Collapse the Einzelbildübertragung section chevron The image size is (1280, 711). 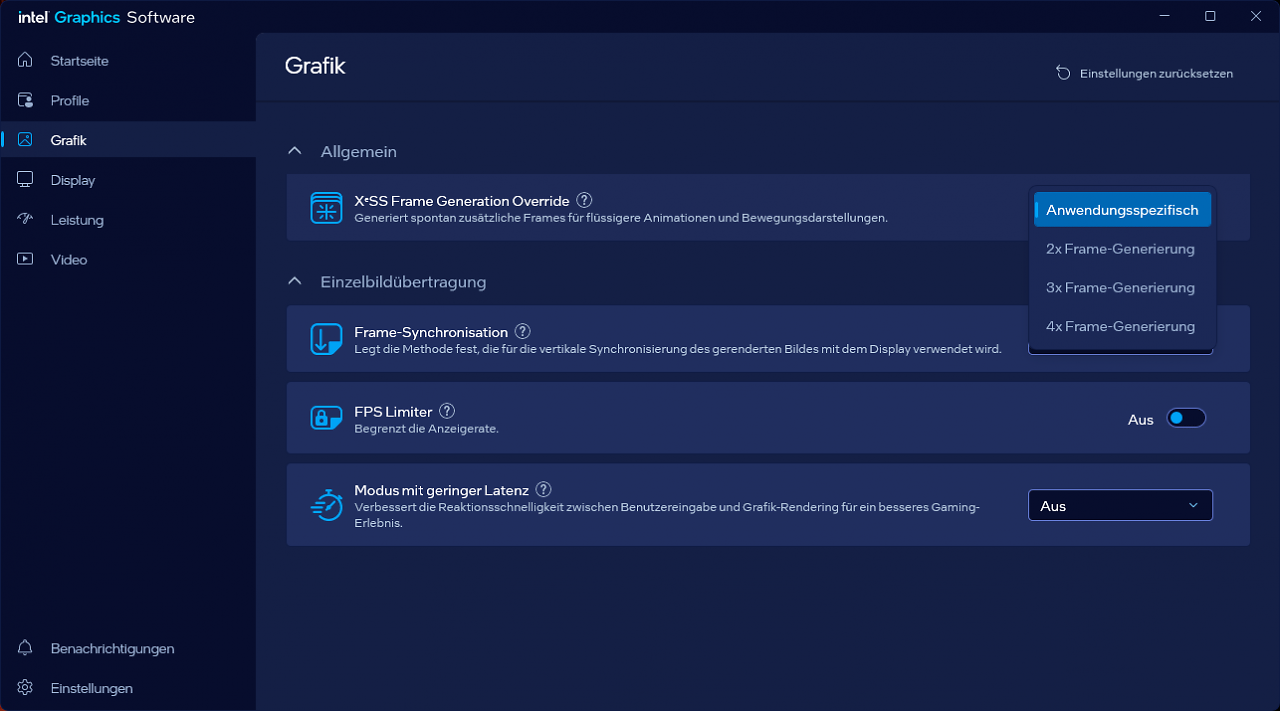(x=294, y=281)
